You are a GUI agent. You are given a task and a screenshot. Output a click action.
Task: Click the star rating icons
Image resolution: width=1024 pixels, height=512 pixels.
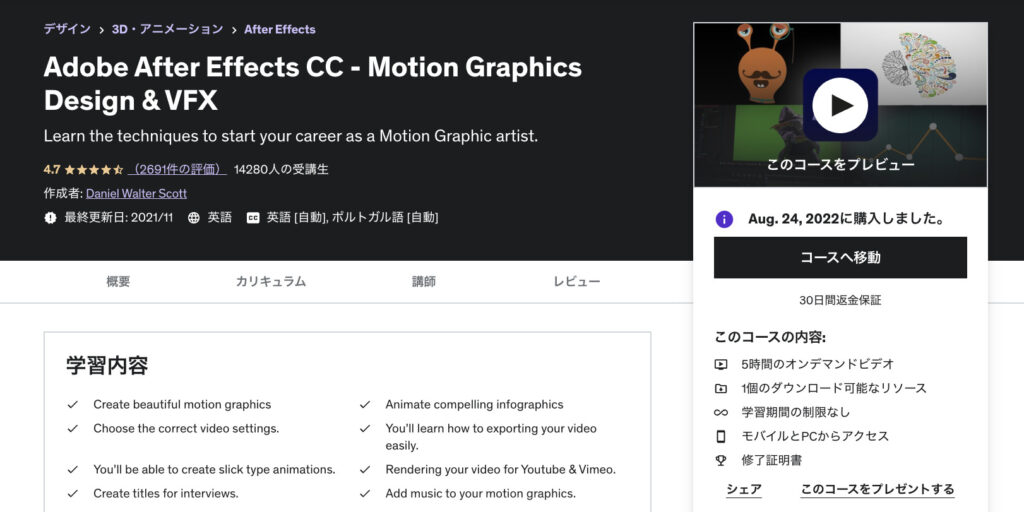tap(93, 170)
